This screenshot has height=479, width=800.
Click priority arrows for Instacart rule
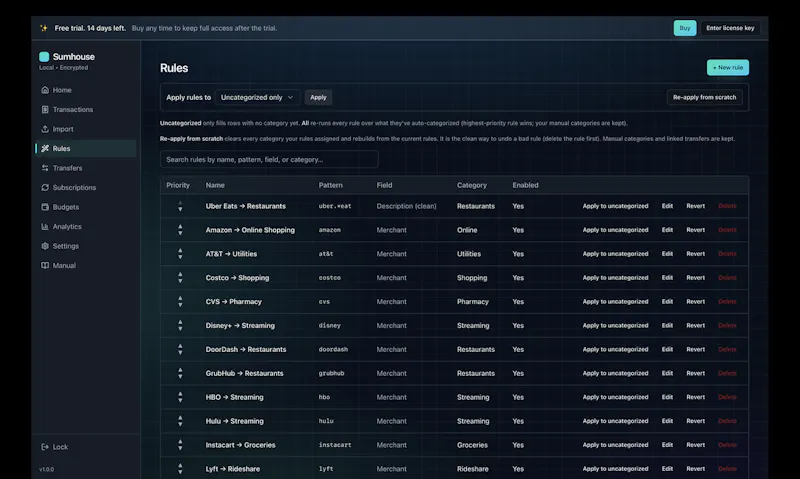click(180, 445)
